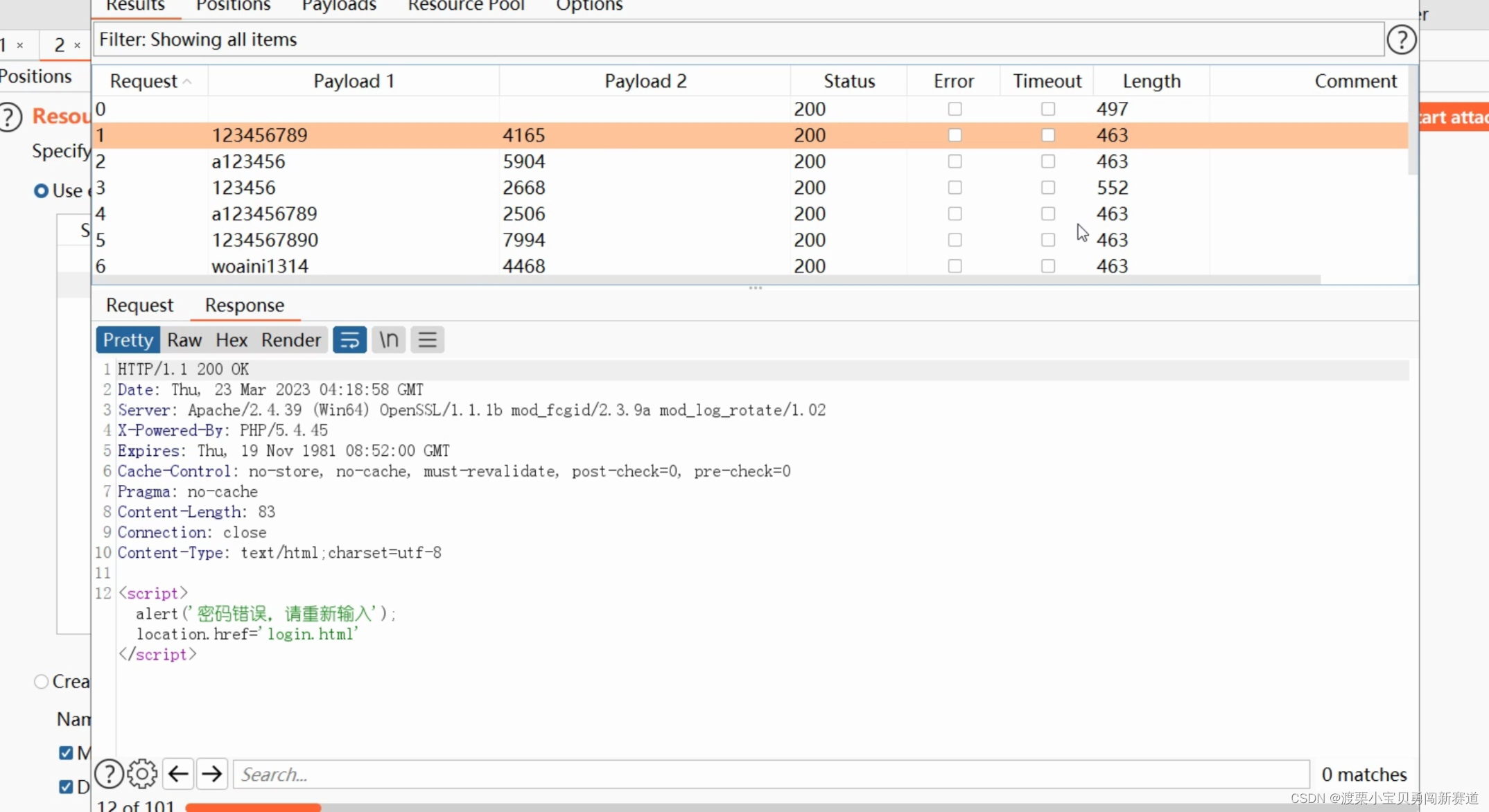Click help icon beside search bar

[109, 774]
